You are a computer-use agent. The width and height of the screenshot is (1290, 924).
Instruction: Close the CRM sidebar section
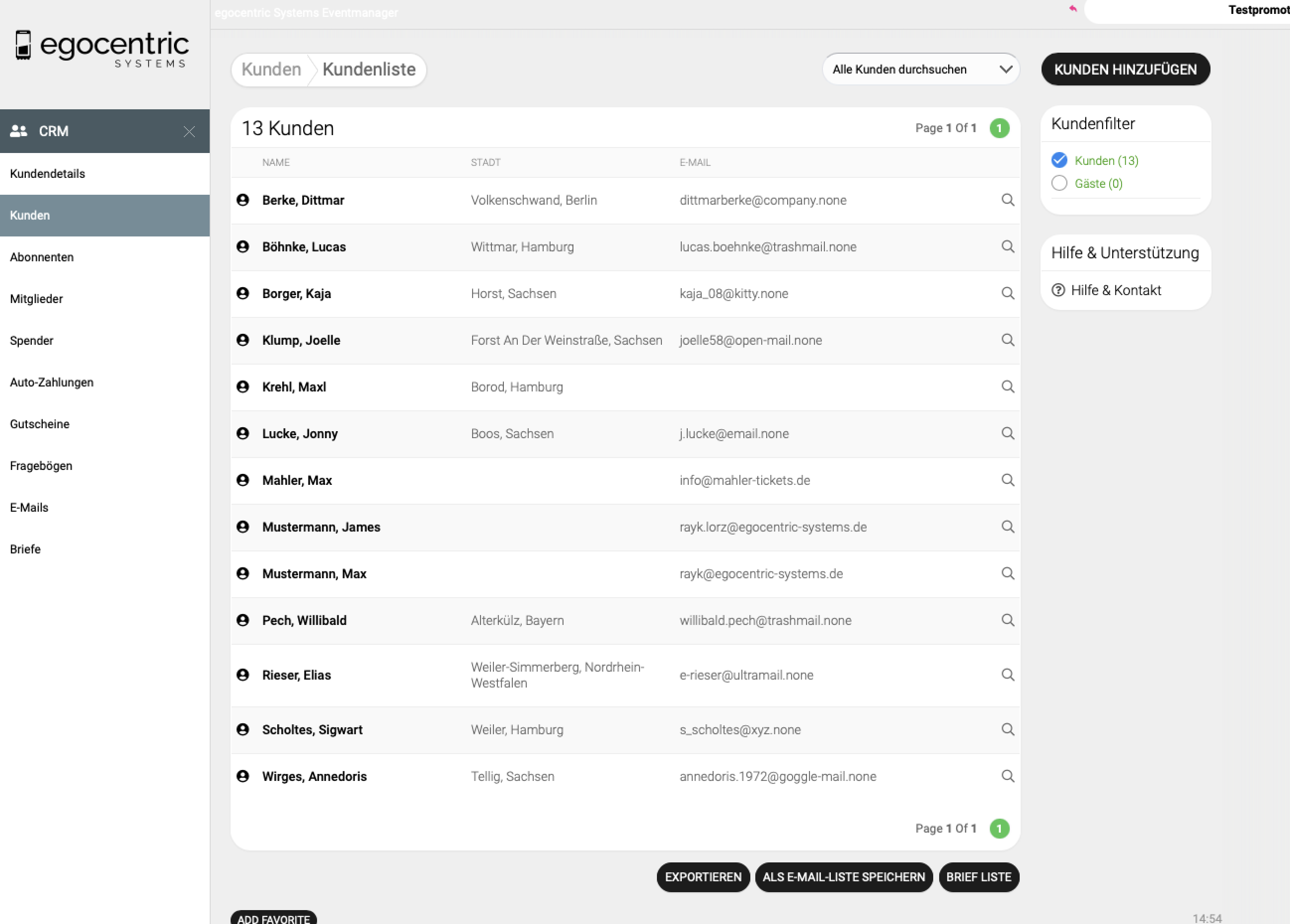[x=189, y=132]
